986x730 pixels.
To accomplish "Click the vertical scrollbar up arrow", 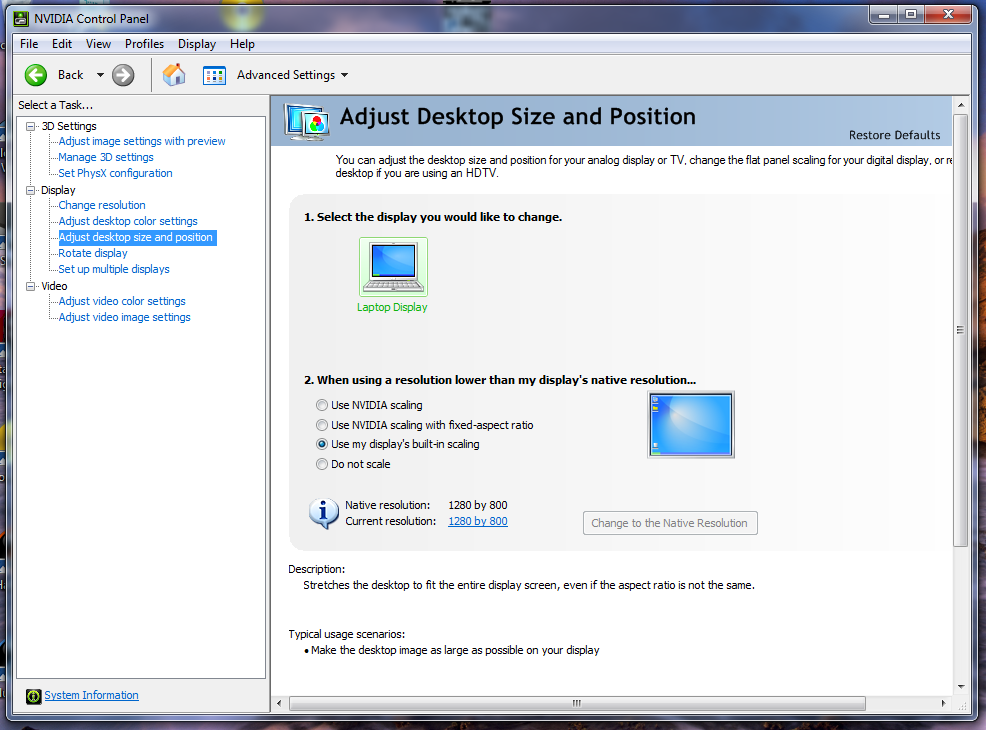I will (x=960, y=104).
